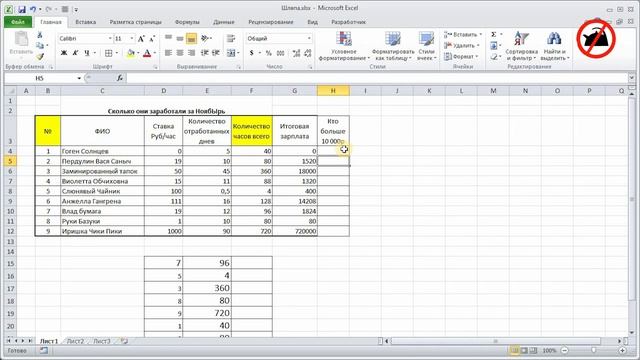The height and width of the screenshot is (360, 640).
Task: Click the Undo arrow in quick access toolbar
Action: (x=33, y=9)
